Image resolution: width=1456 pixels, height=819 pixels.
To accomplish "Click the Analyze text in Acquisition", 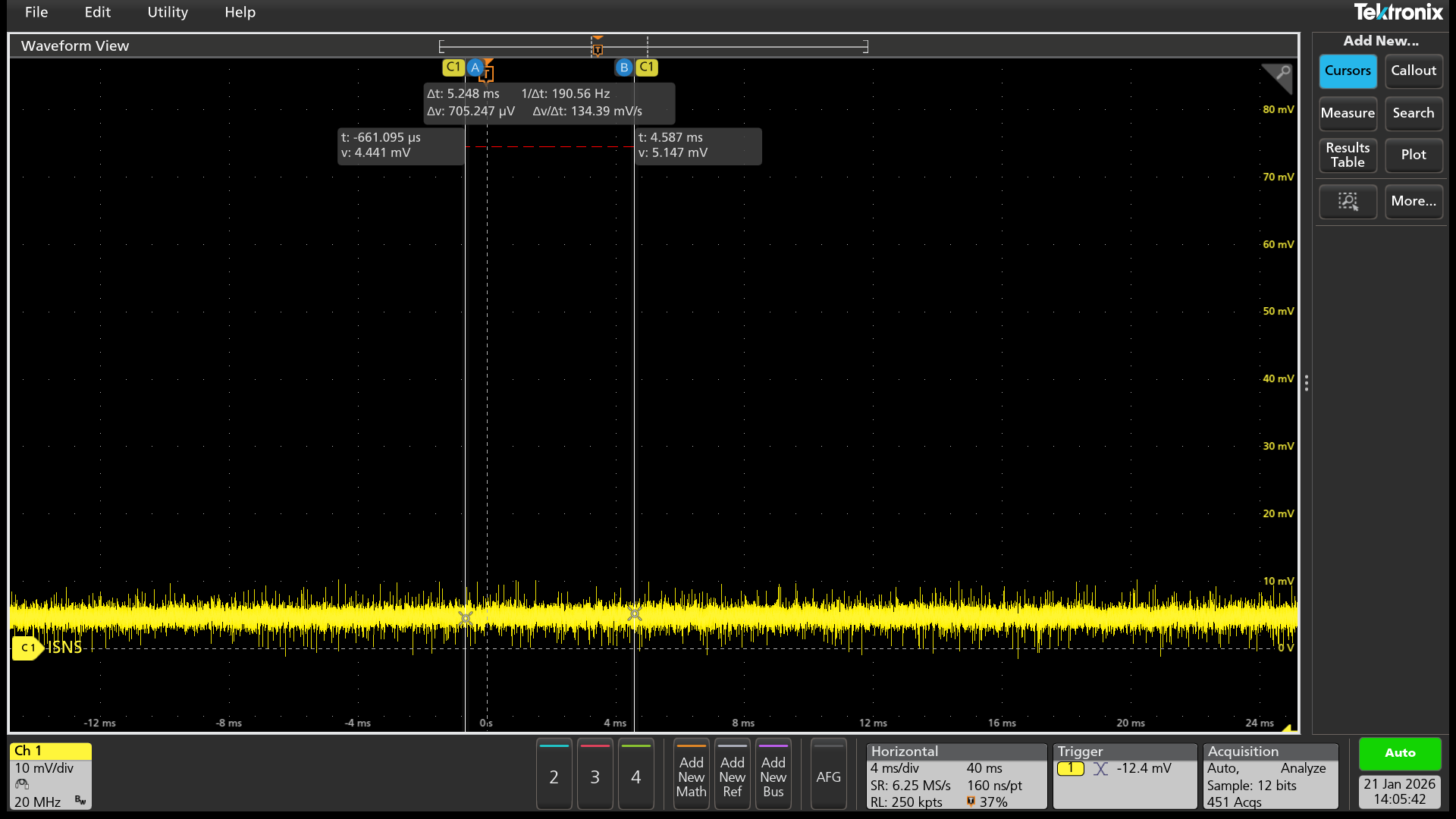I will [1303, 768].
